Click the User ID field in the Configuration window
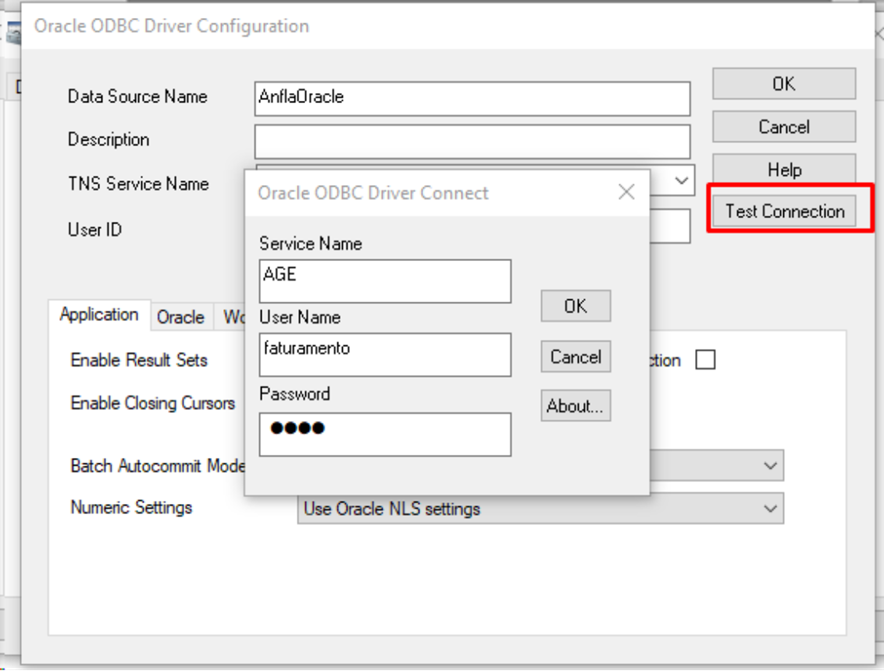 (x=670, y=226)
